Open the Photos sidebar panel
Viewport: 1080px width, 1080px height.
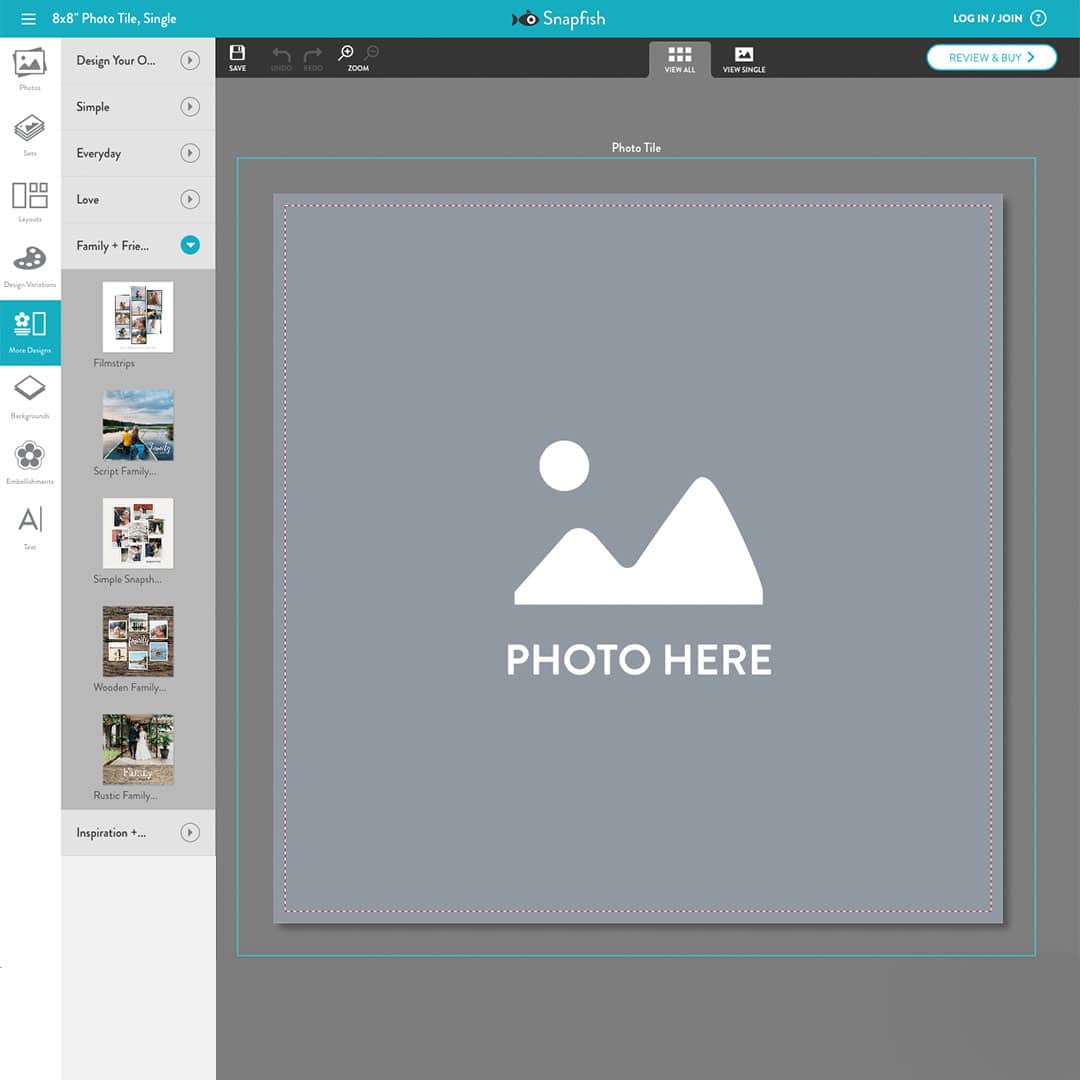pyautogui.click(x=30, y=69)
